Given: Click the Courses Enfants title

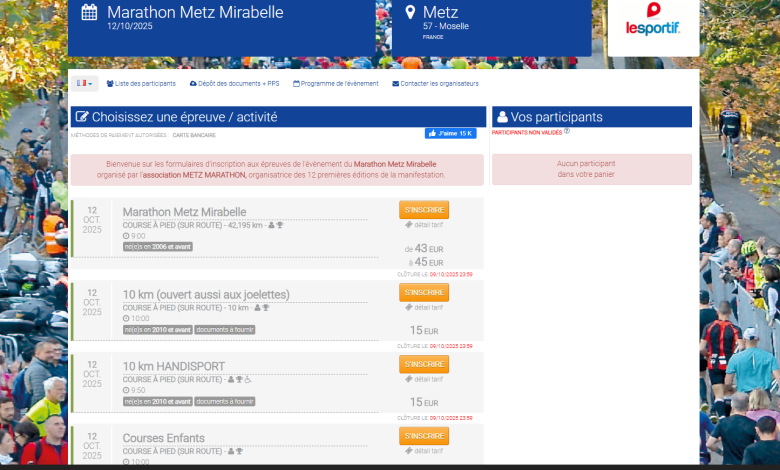Looking at the screenshot, I should (x=164, y=438).
